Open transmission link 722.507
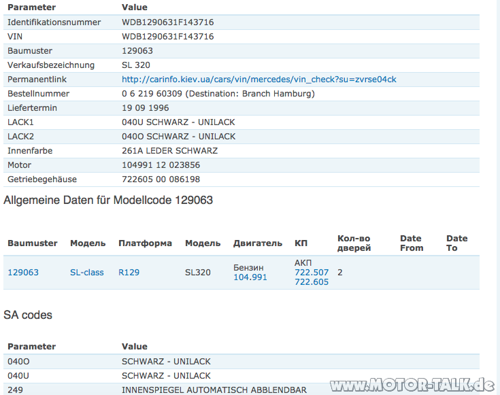This screenshot has height=395, width=500. 311,272
